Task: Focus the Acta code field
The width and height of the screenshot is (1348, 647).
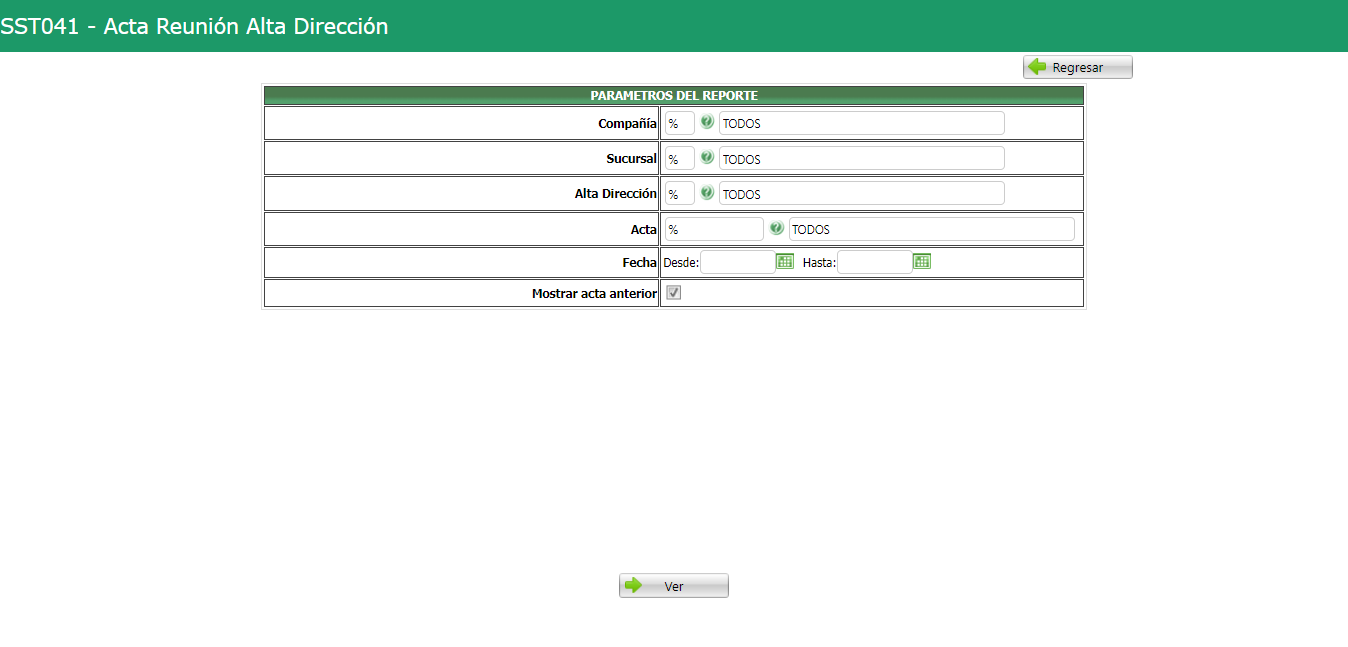Action: 714,229
